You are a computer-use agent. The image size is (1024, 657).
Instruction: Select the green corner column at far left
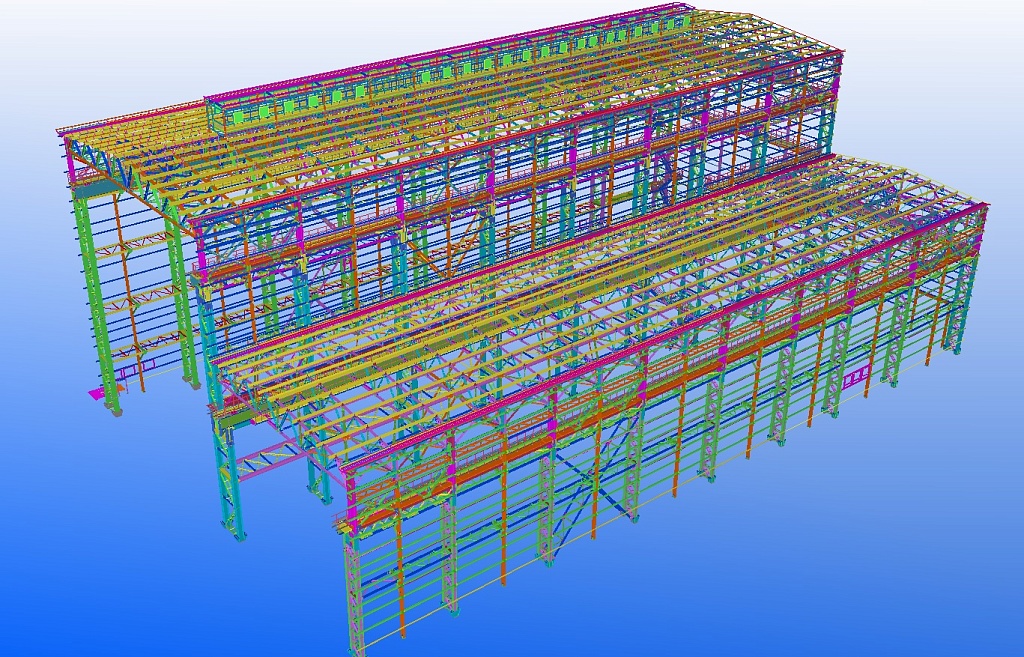pyautogui.click(x=96, y=290)
